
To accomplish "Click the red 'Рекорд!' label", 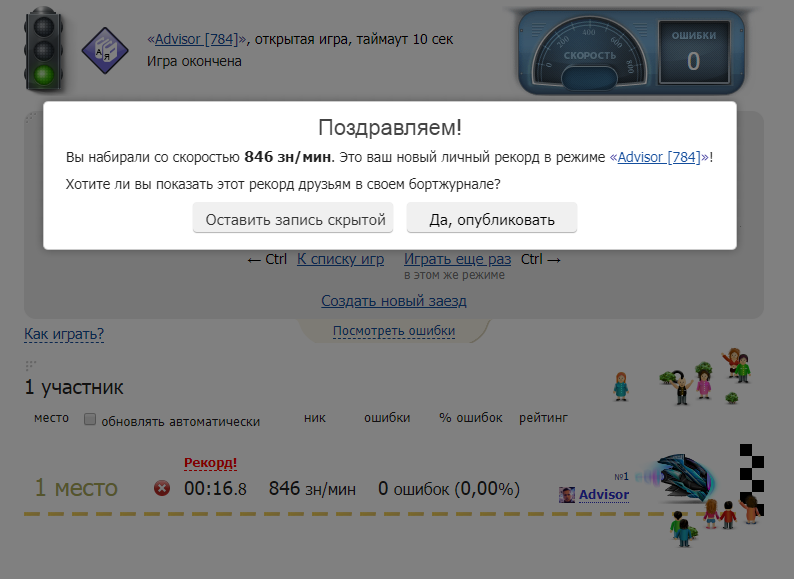I will pyautogui.click(x=210, y=462).
